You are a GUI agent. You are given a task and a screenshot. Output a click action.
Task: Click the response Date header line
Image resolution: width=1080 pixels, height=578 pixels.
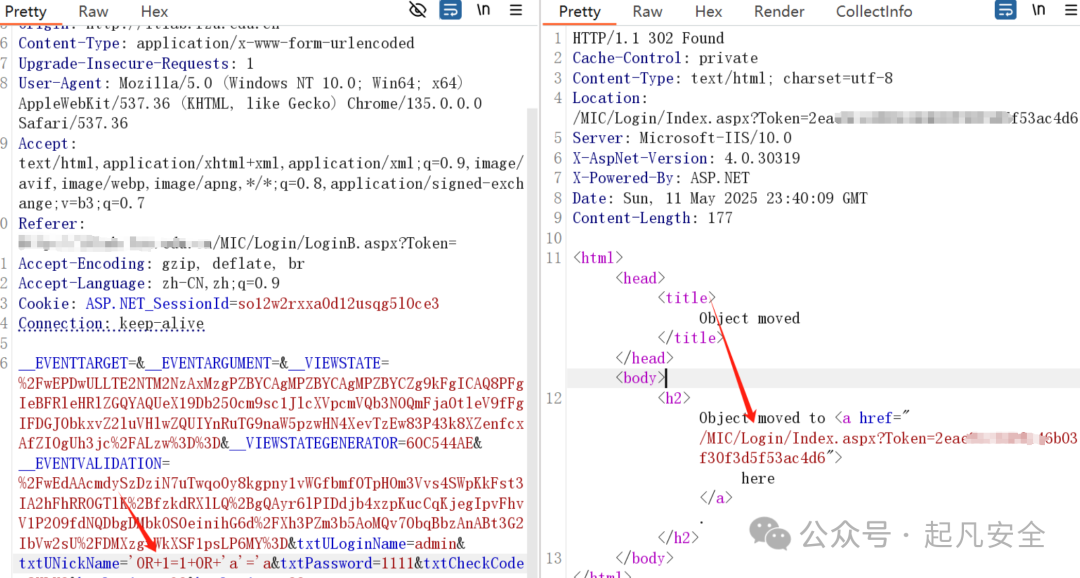click(720, 198)
